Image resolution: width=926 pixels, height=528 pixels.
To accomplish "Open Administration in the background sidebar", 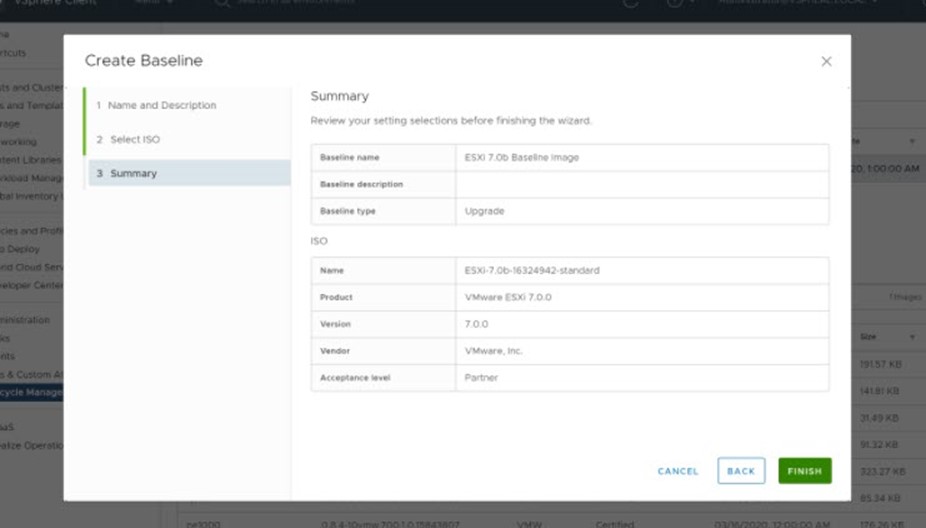I will tap(25, 320).
